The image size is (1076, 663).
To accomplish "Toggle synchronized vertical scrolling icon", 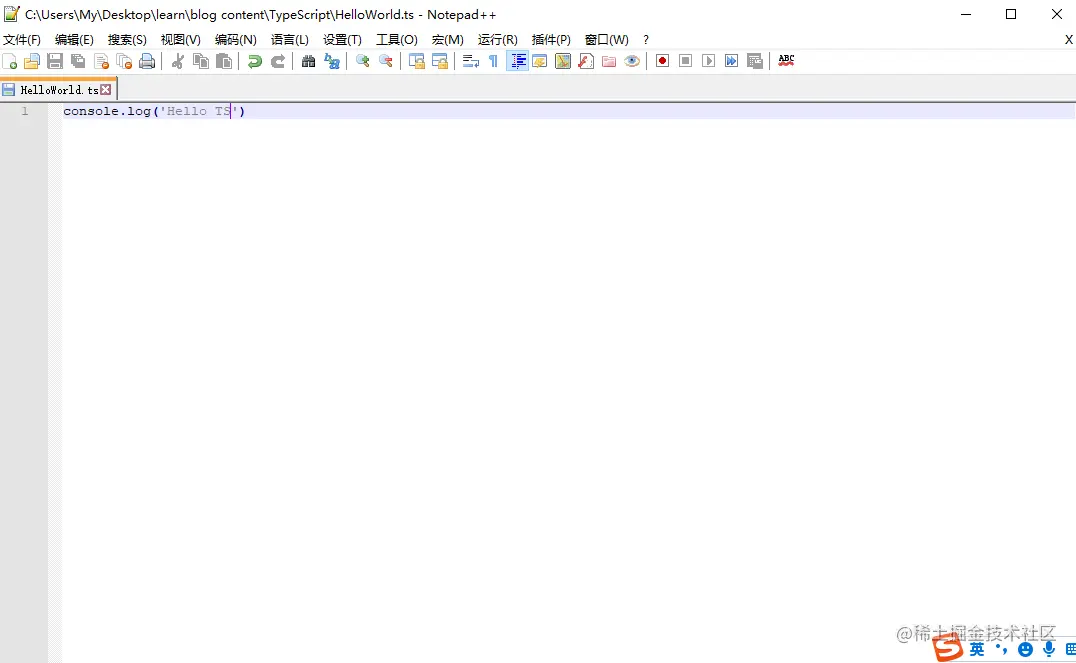I will coord(417,61).
